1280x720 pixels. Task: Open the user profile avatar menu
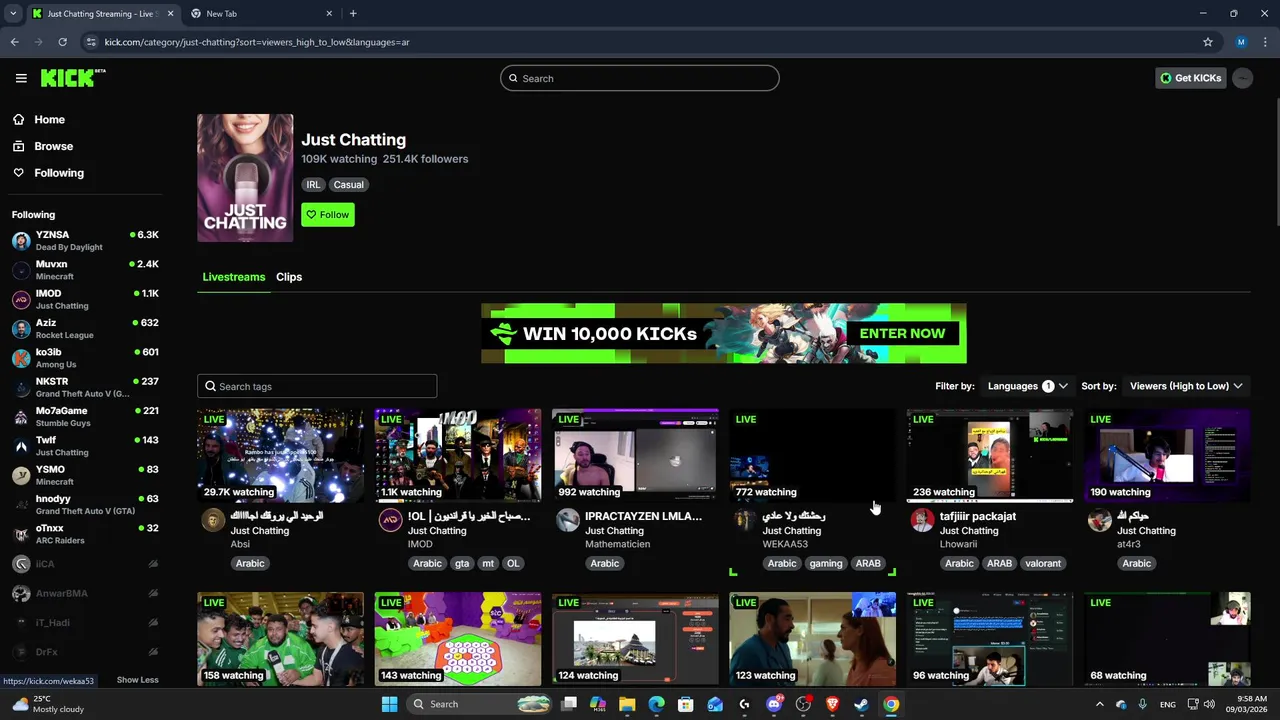(x=1242, y=78)
